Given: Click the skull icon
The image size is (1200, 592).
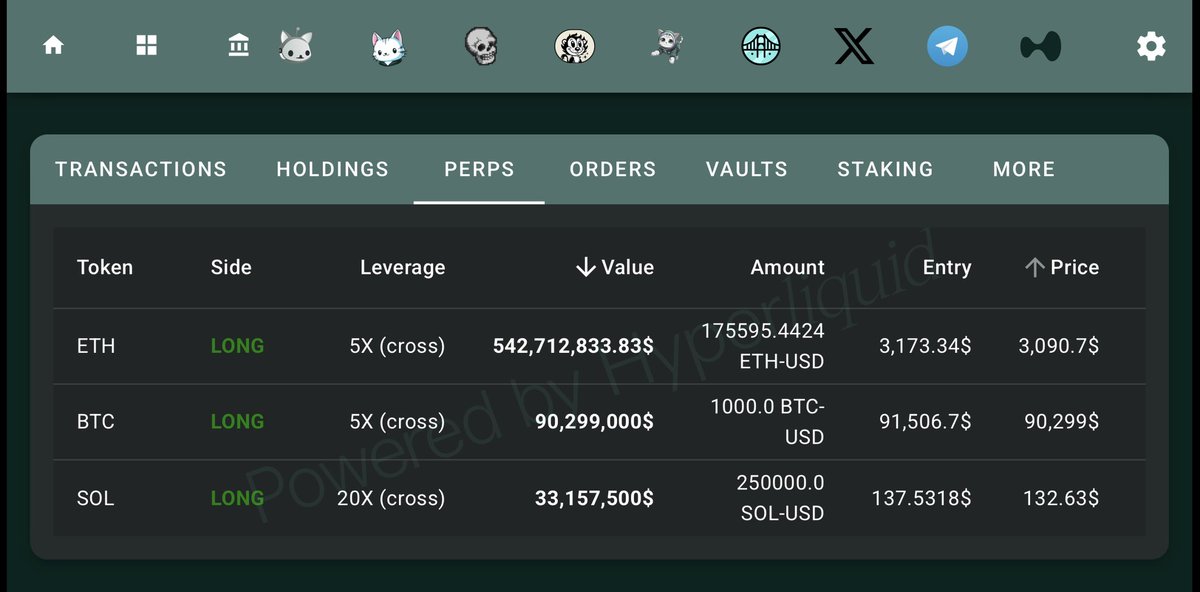Looking at the screenshot, I should coord(482,46).
